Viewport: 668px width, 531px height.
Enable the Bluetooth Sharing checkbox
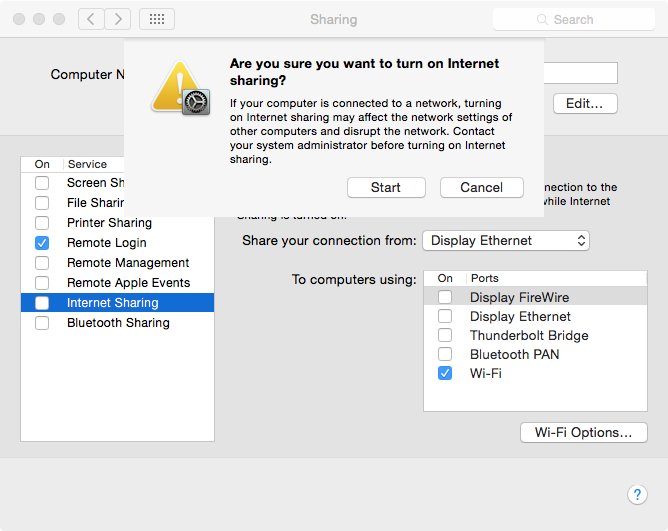[42, 323]
